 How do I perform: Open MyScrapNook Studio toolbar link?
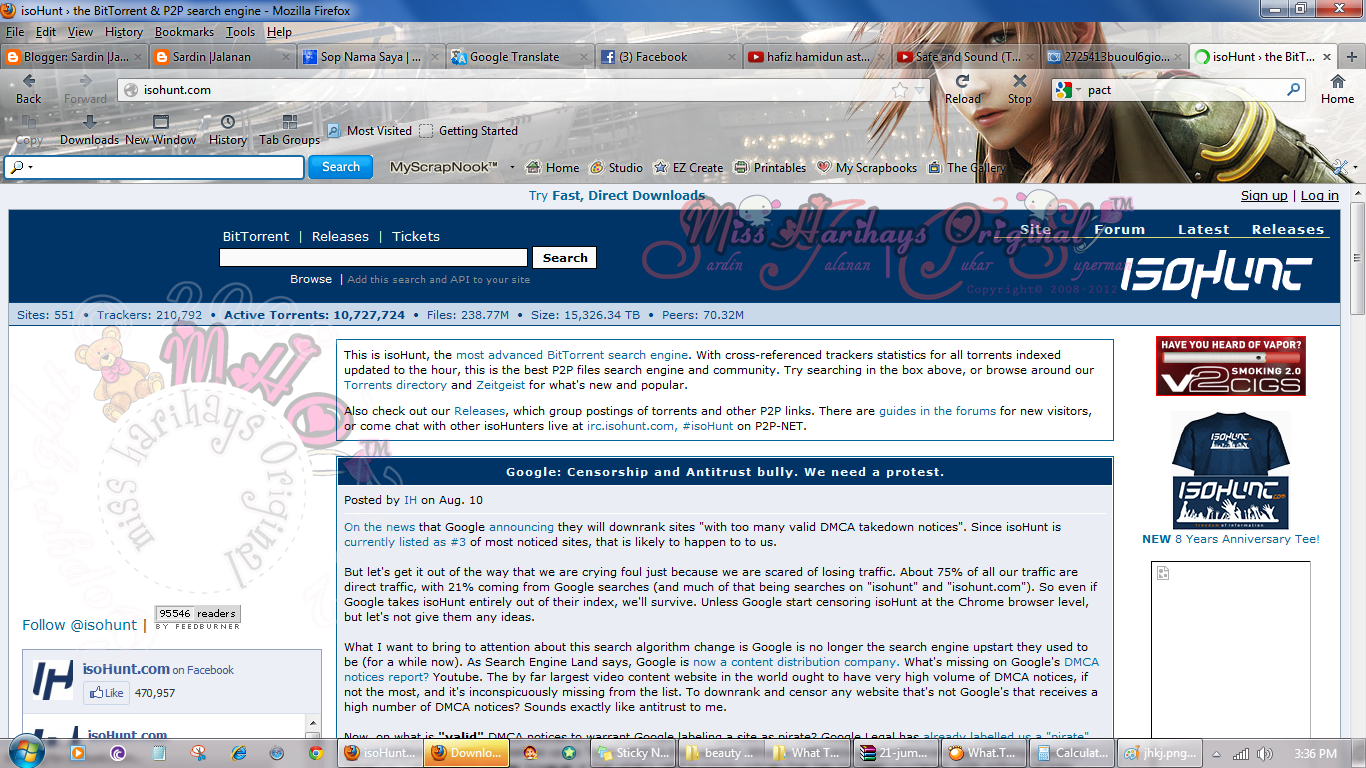click(616, 168)
